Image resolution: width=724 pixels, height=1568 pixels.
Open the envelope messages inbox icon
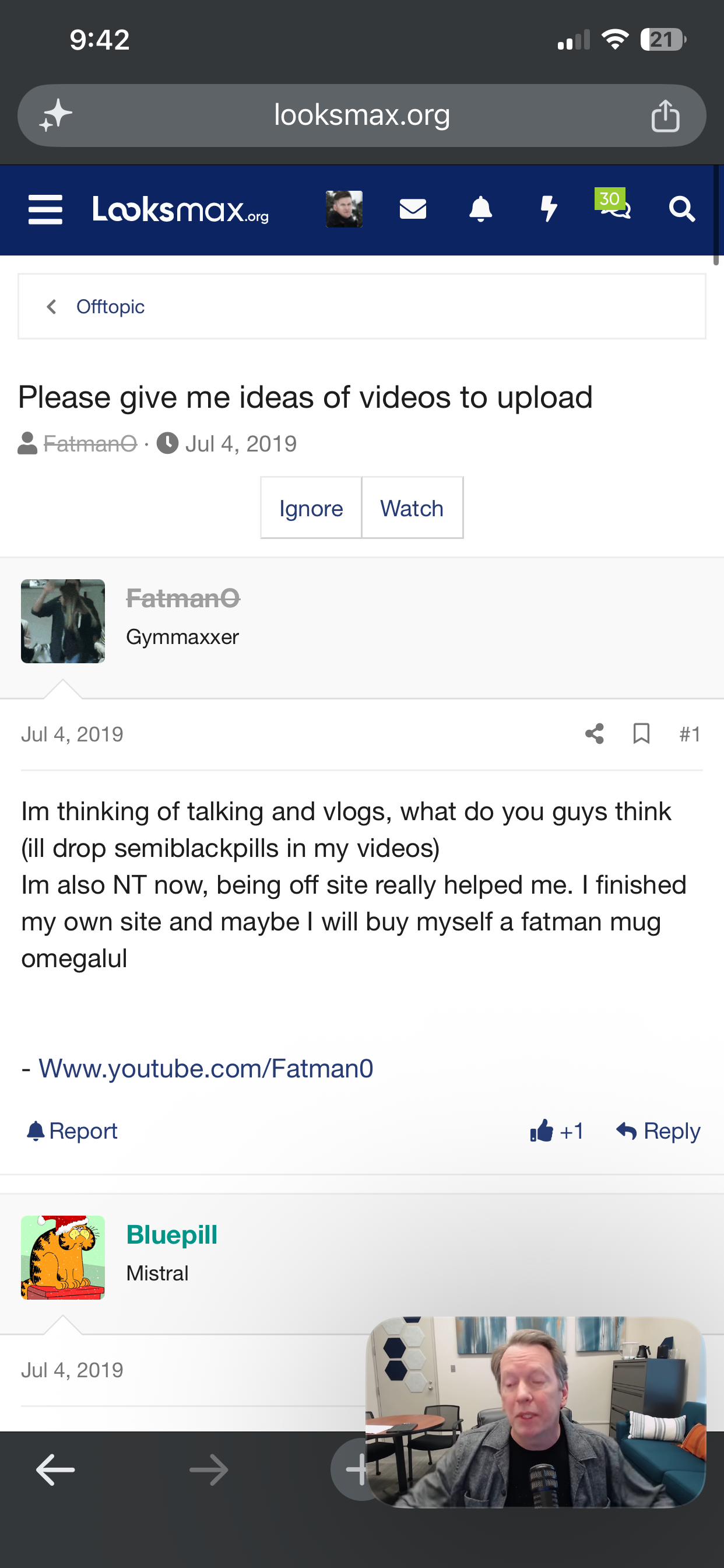pos(413,209)
